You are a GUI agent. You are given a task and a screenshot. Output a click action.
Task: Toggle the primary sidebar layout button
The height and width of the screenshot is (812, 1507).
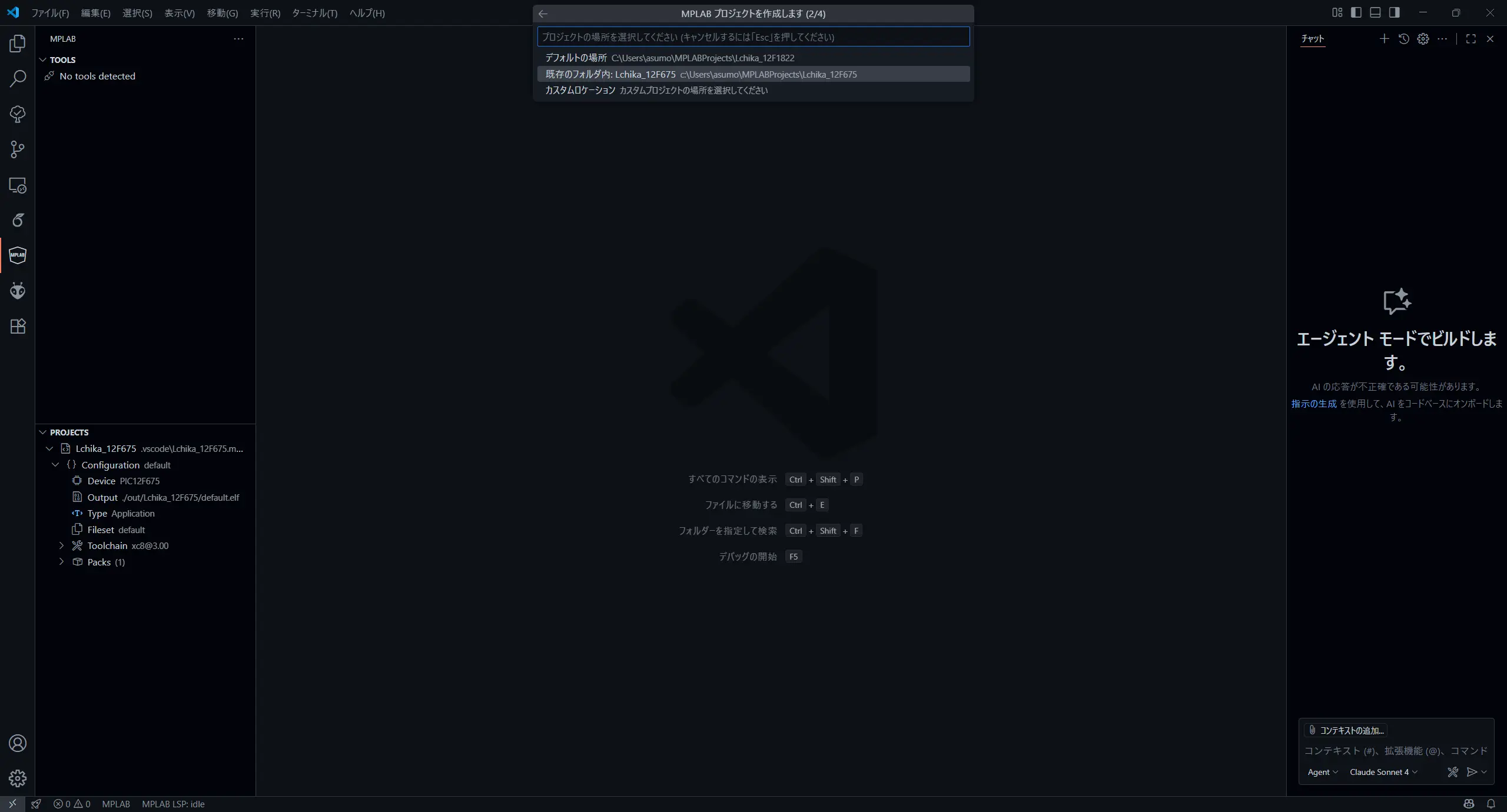click(x=1356, y=12)
